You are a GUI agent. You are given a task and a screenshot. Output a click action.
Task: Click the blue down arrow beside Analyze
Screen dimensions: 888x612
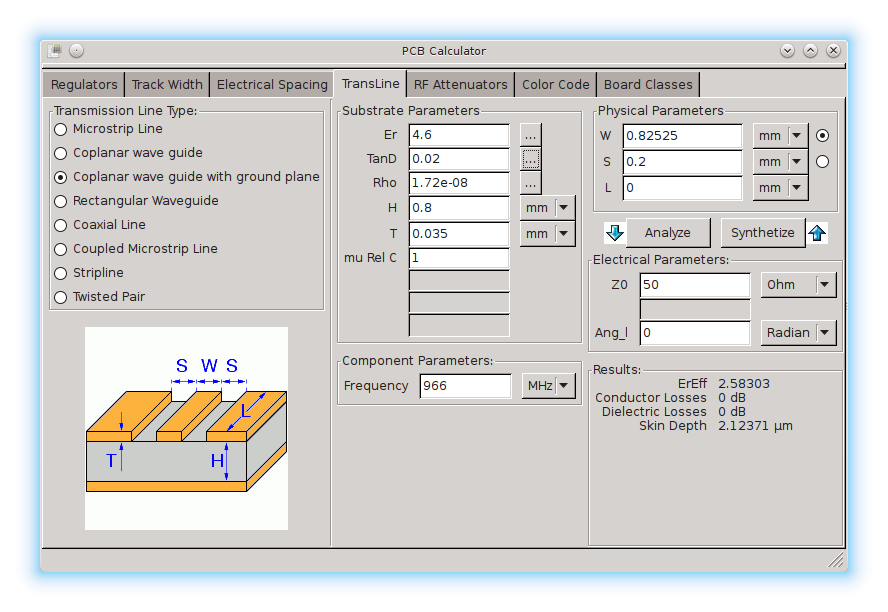pyautogui.click(x=615, y=233)
